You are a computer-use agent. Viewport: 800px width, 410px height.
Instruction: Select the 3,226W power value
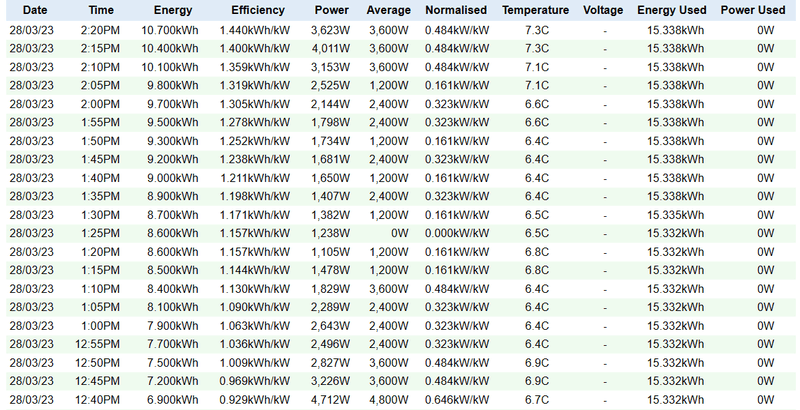(x=330, y=381)
